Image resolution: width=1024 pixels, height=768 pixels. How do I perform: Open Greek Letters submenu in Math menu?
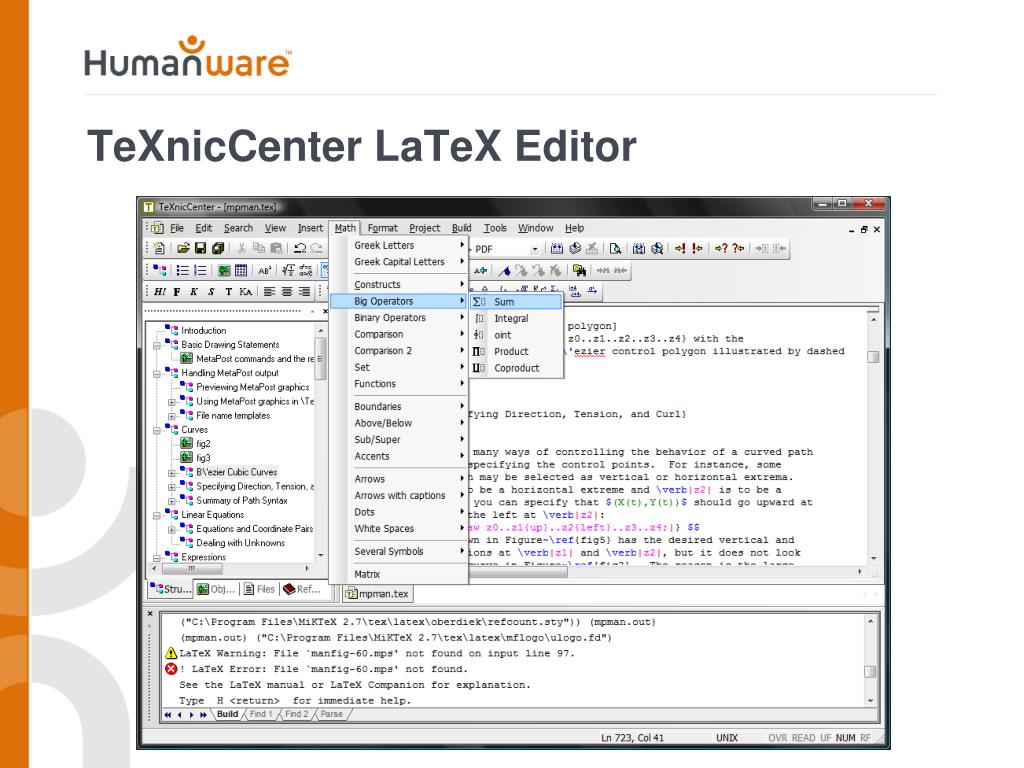click(x=399, y=245)
